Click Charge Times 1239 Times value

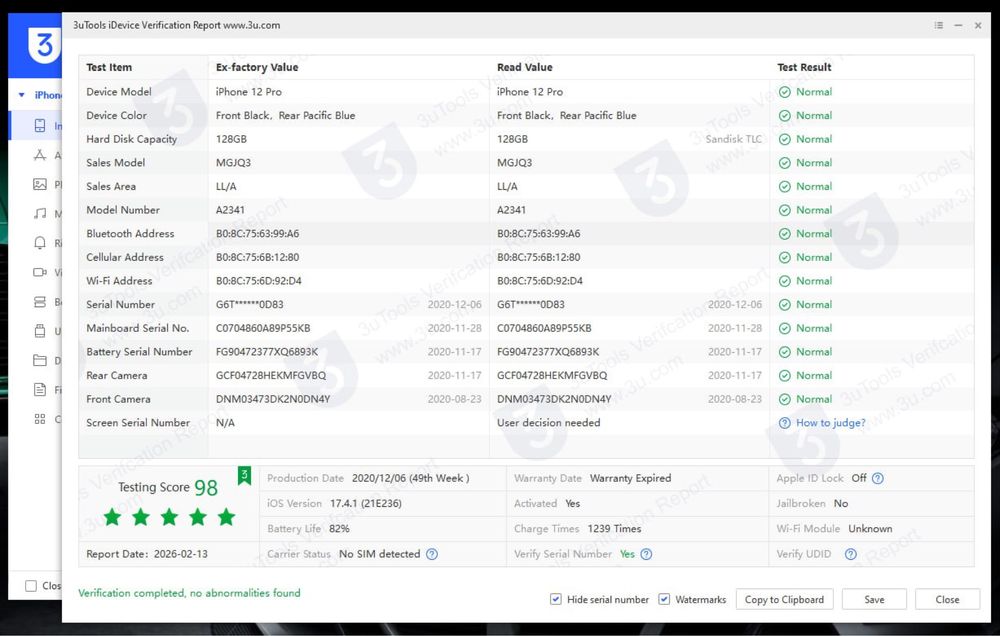(614, 529)
